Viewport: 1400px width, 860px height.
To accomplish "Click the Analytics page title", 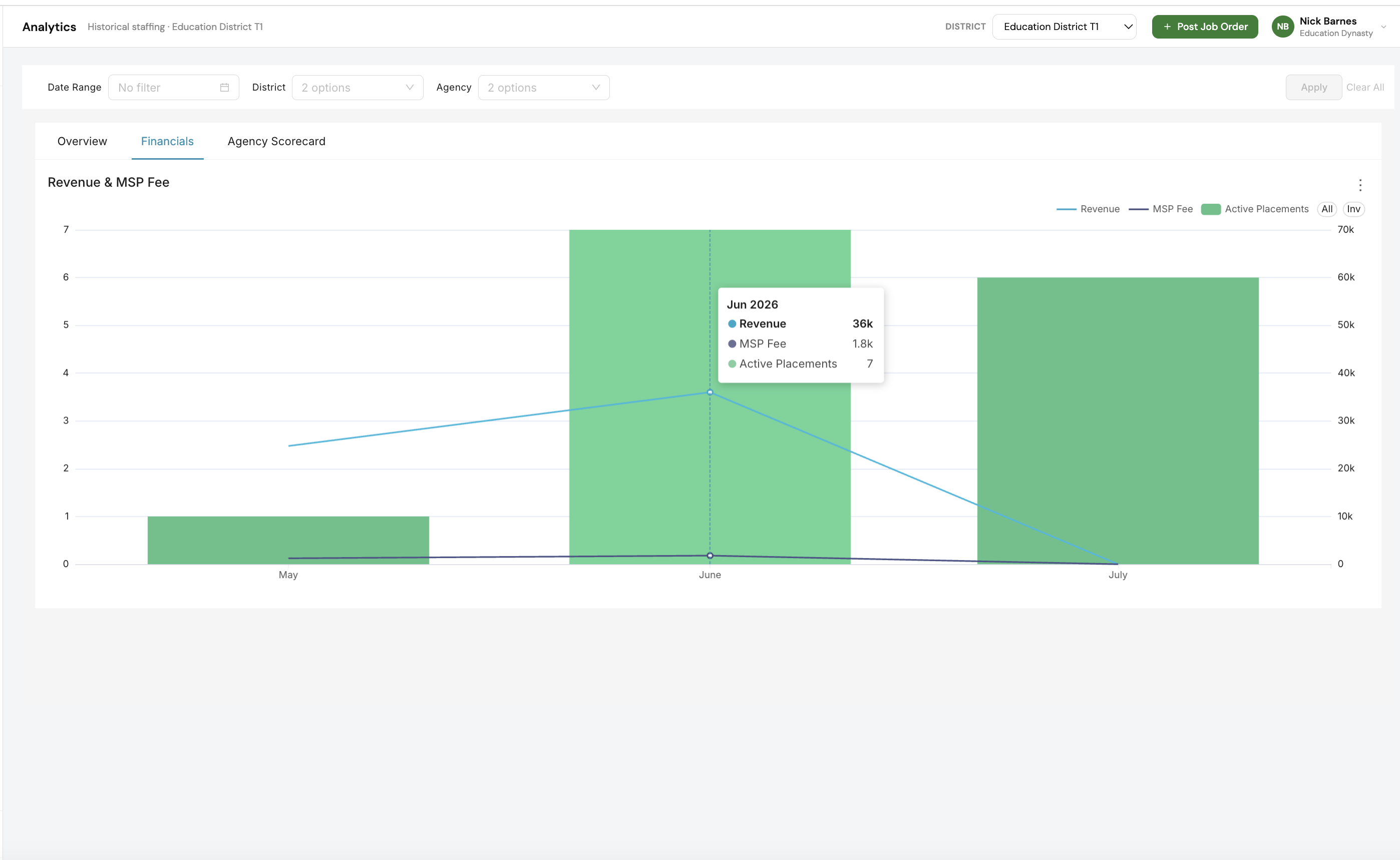I will 49,27.
